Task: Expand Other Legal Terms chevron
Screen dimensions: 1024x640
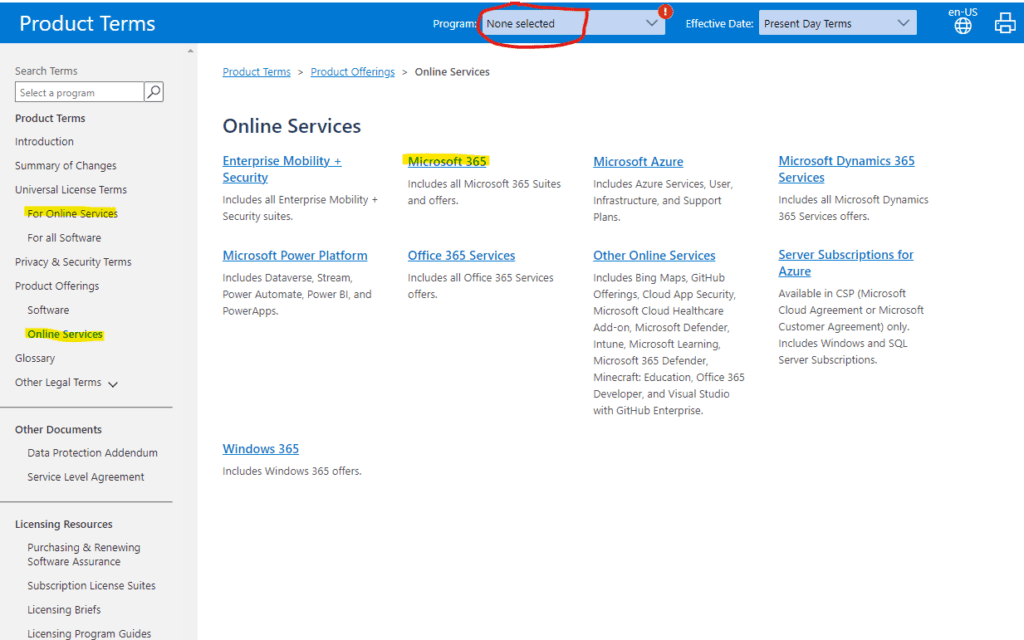Action: click(112, 384)
